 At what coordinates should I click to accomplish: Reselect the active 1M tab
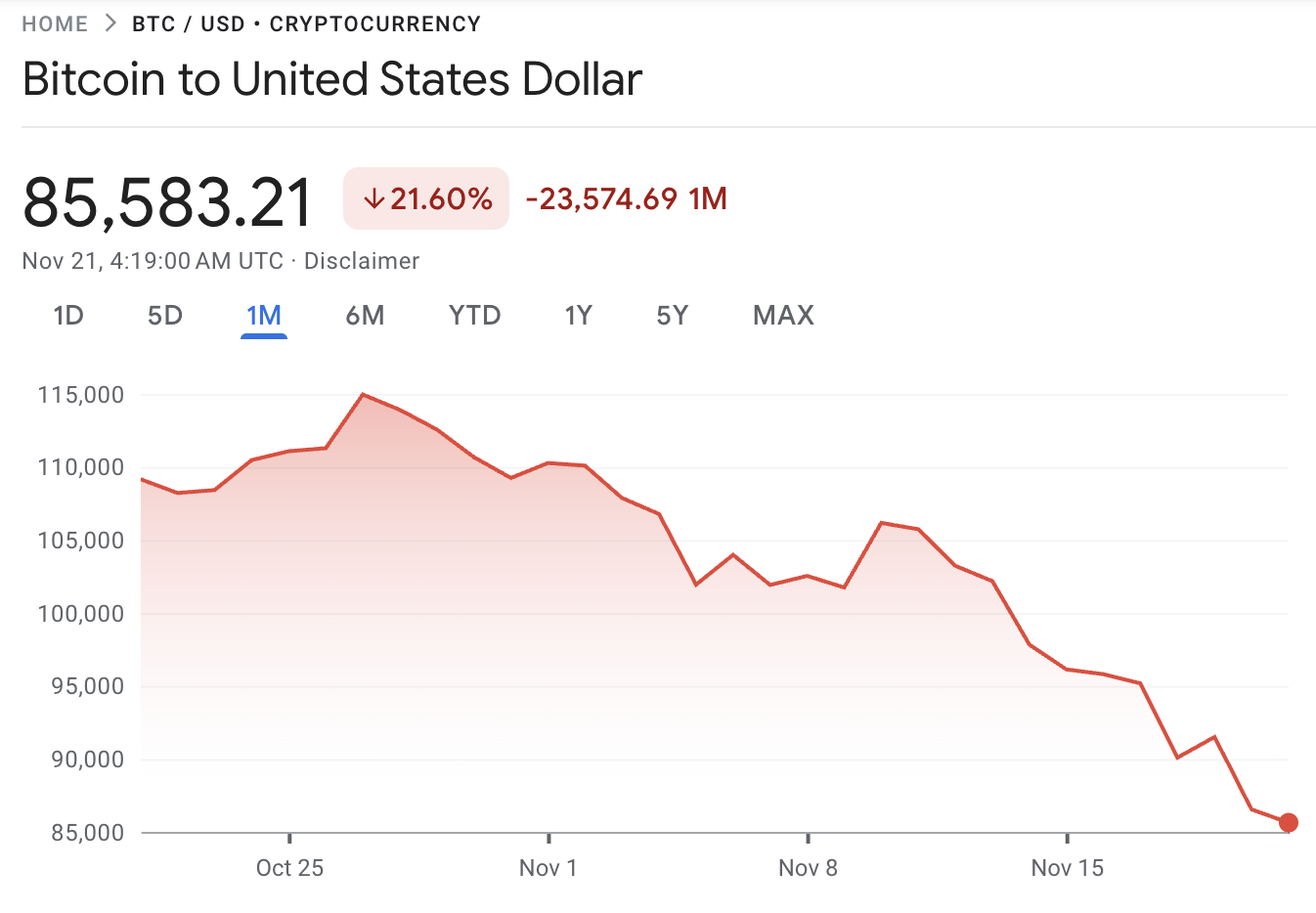coord(264,315)
